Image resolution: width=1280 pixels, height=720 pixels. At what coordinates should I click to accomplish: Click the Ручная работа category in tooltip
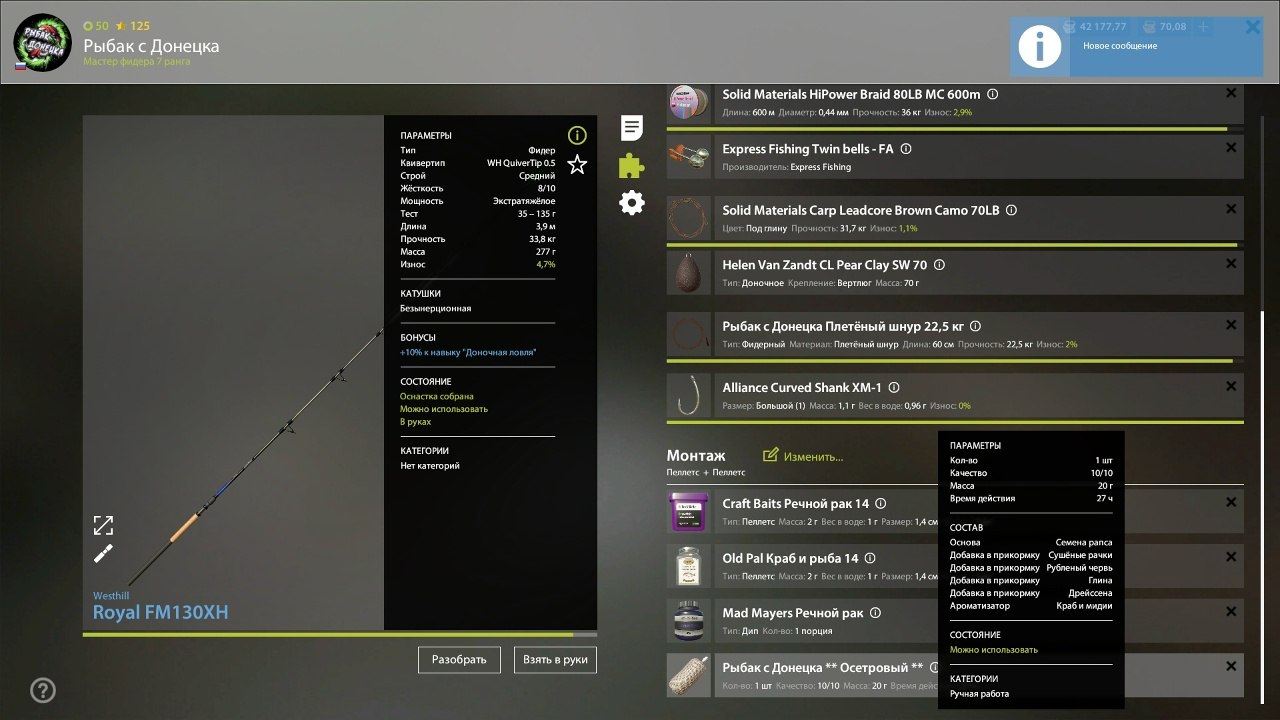(x=979, y=694)
